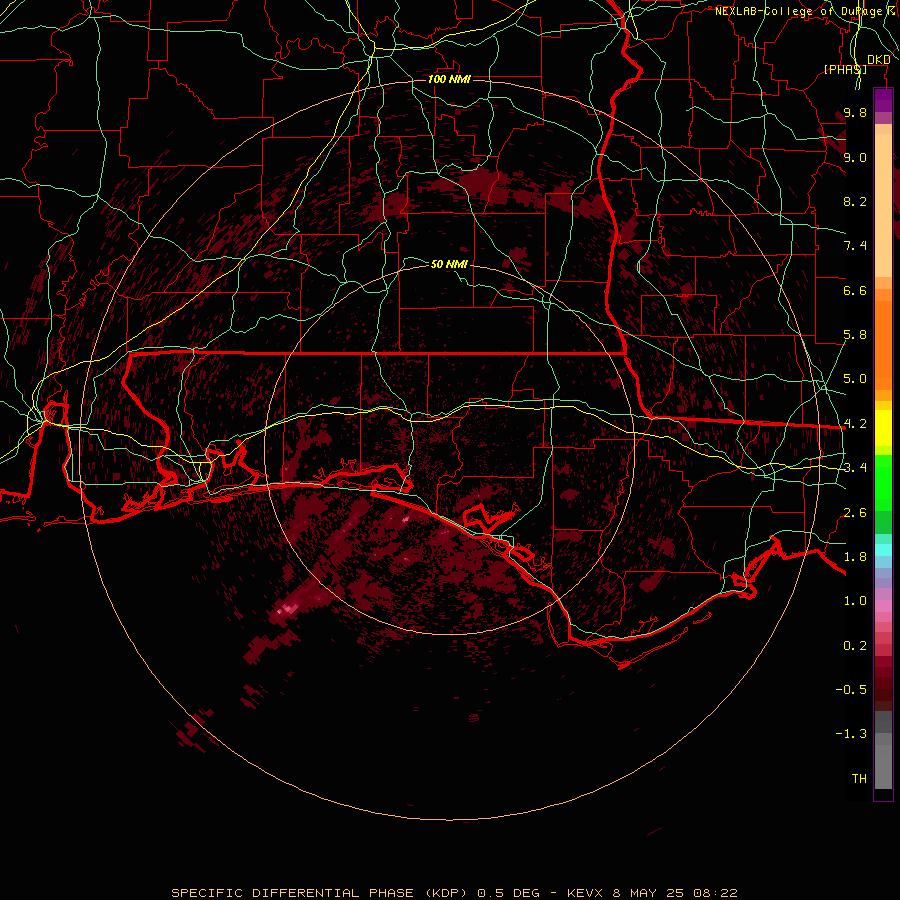This screenshot has width=900, height=900.
Task: Click the "TH" threshold label on legend
Action: (x=859, y=779)
